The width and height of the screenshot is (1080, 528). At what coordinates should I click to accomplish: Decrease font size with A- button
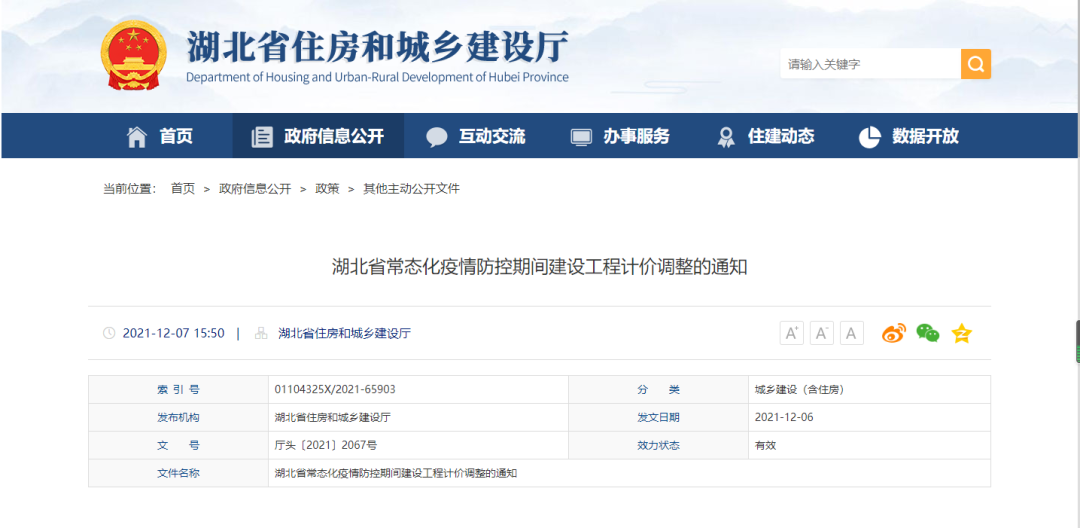pyautogui.click(x=821, y=334)
